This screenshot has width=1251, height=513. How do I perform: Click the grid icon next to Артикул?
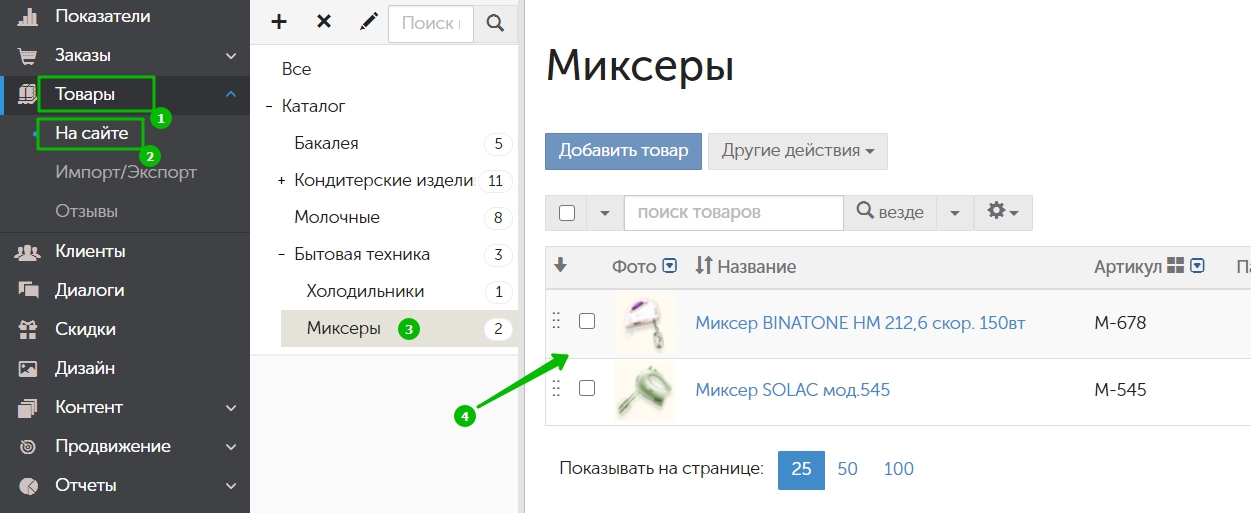(1175, 266)
